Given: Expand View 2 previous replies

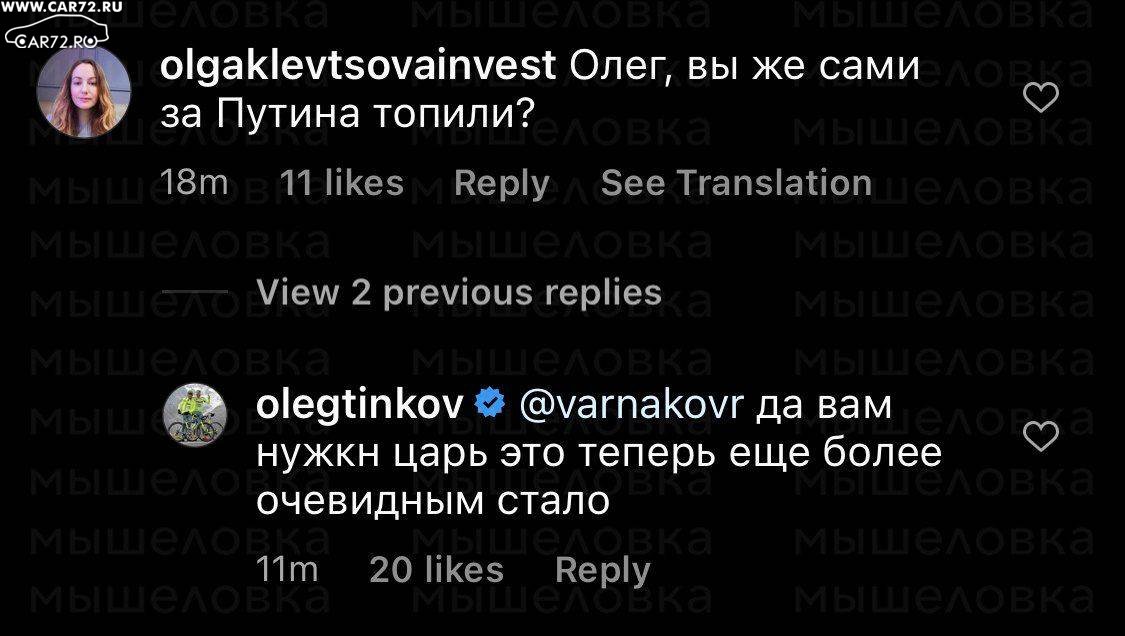Looking at the screenshot, I should click(x=458, y=293).
